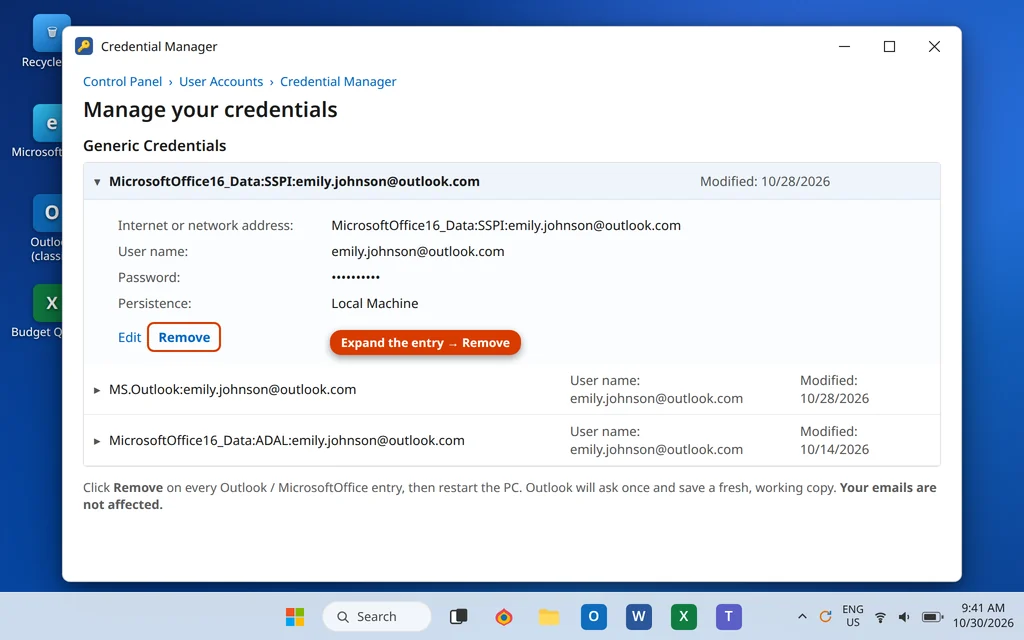Click the taskbar Search box

pyautogui.click(x=377, y=616)
